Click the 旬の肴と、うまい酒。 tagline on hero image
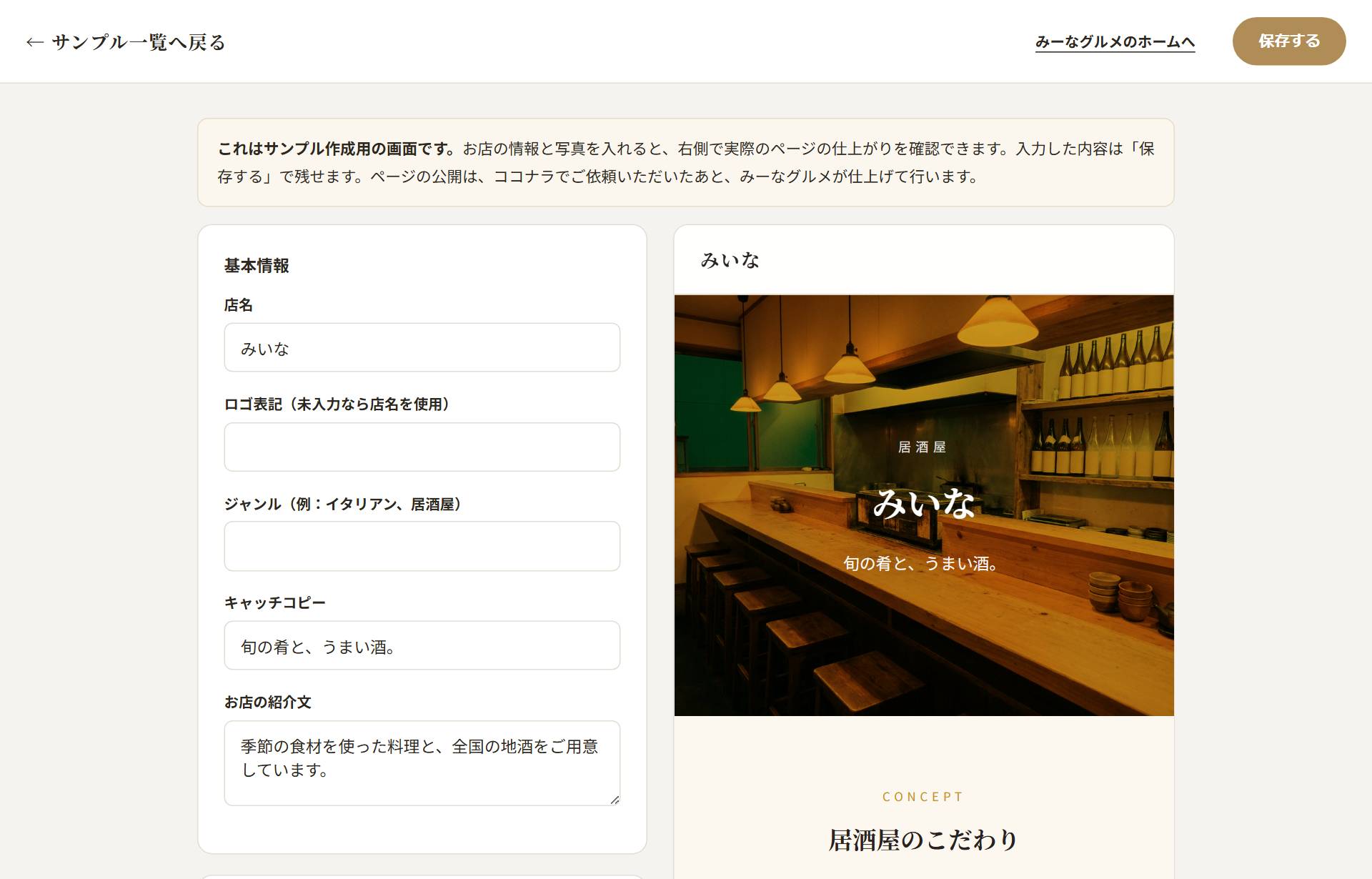1372x879 pixels. tap(921, 564)
